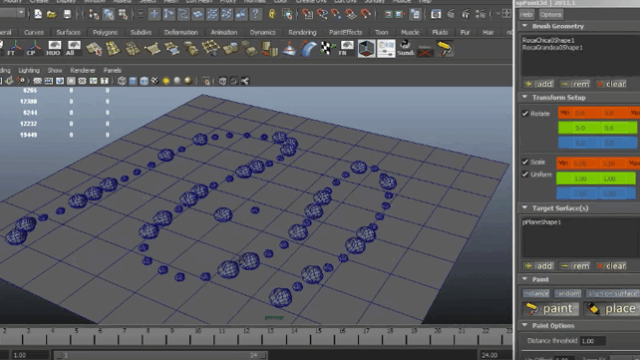Click the open scene folder icon
The height and width of the screenshot is (360, 640).
52,14
